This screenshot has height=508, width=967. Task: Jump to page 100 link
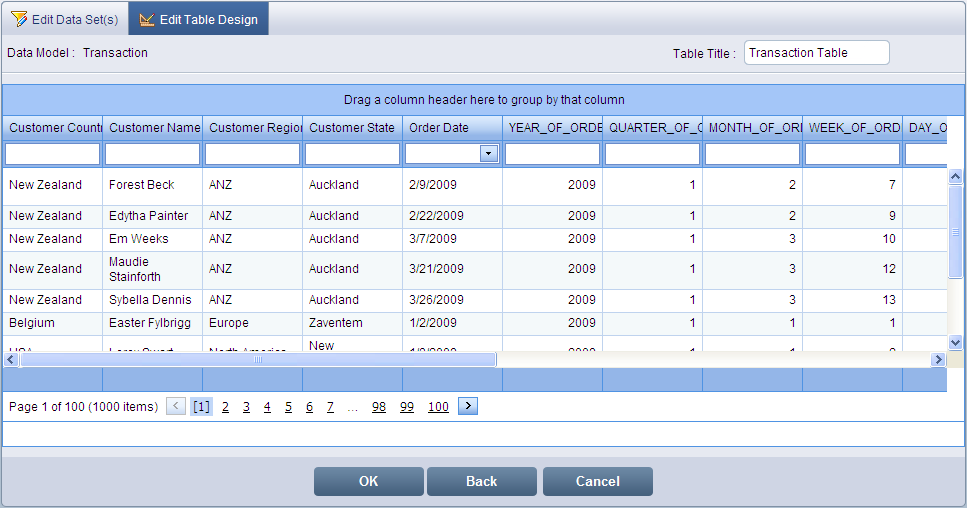point(438,407)
